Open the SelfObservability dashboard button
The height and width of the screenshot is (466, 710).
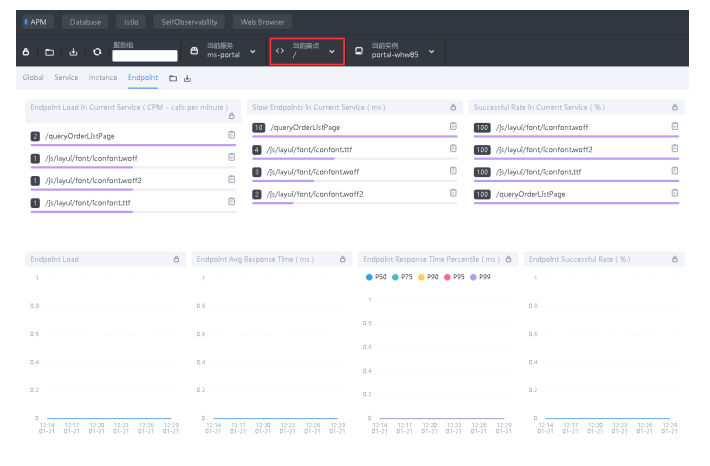tap(189, 21)
